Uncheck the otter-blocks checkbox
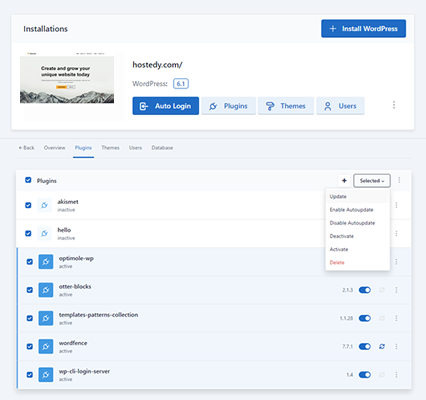Screen dimensions: 426x400 pyautogui.click(x=30, y=290)
